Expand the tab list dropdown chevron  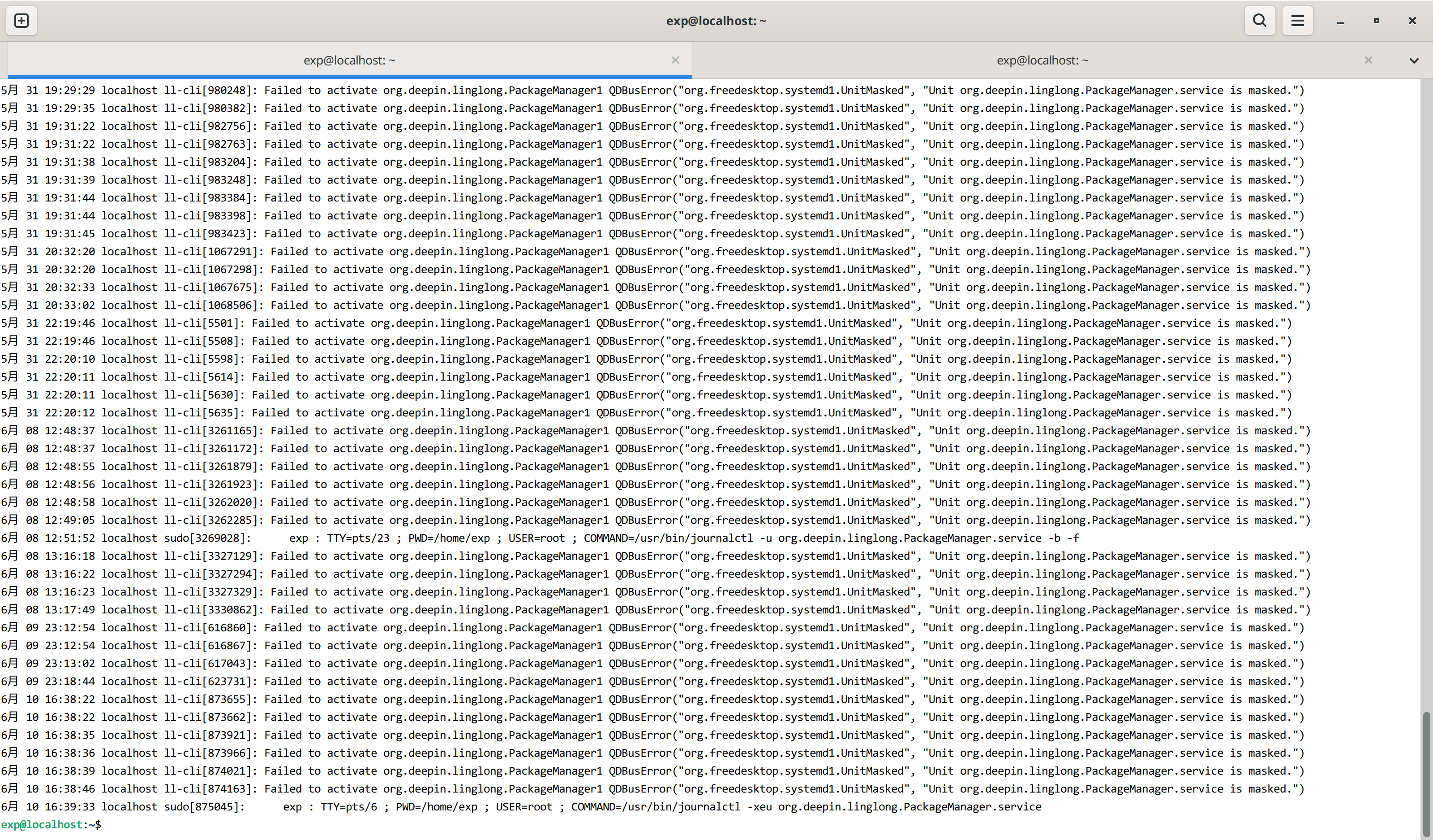pyautogui.click(x=1414, y=60)
